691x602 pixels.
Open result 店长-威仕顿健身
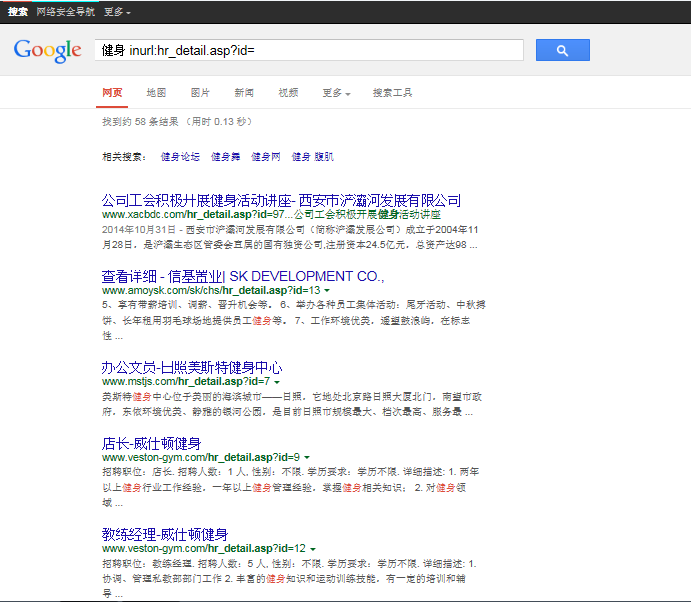point(151,443)
